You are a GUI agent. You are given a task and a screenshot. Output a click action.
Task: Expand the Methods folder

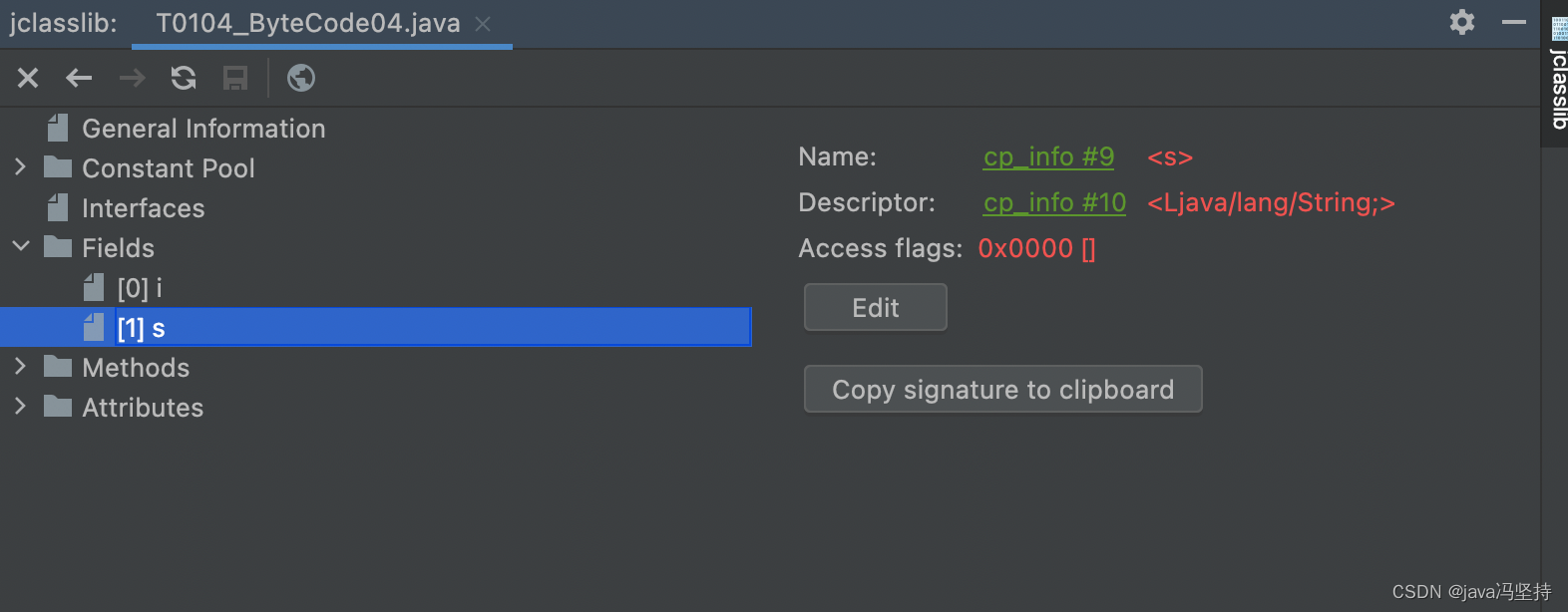point(20,367)
